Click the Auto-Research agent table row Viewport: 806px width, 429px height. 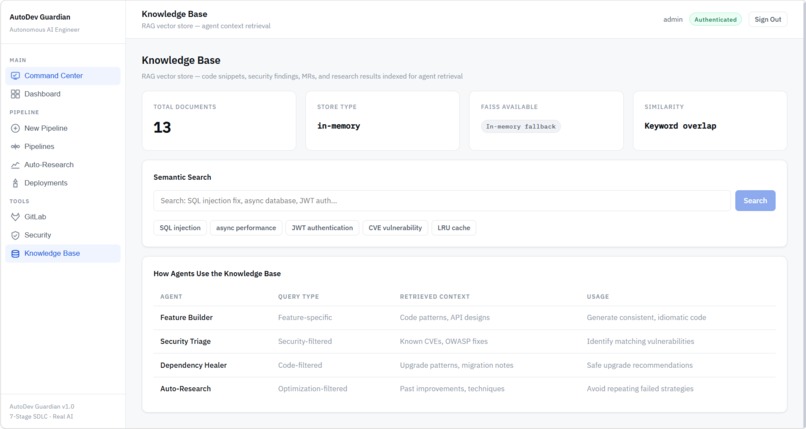(x=465, y=389)
